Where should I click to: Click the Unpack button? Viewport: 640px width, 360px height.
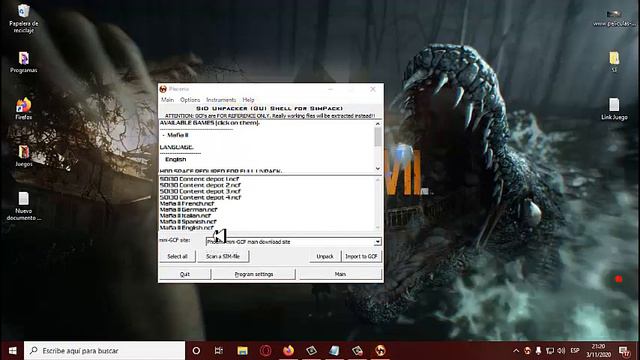tap(325, 256)
